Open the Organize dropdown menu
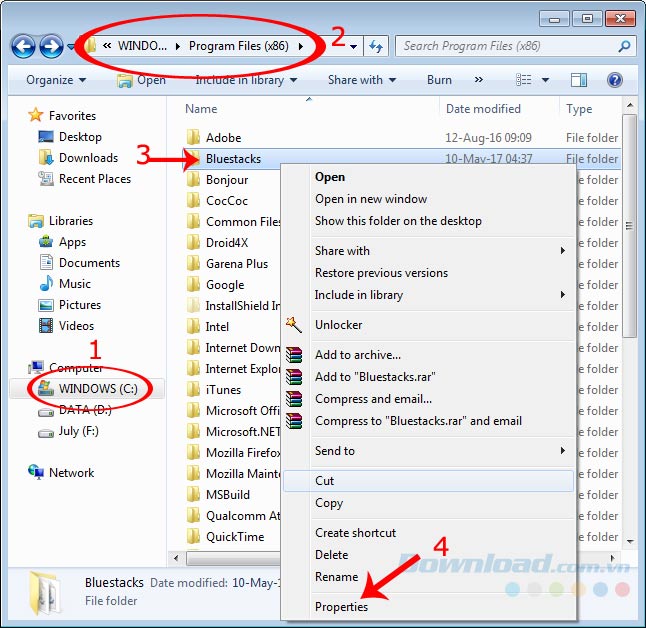This screenshot has height=628, width=646. click(x=56, y=80)
